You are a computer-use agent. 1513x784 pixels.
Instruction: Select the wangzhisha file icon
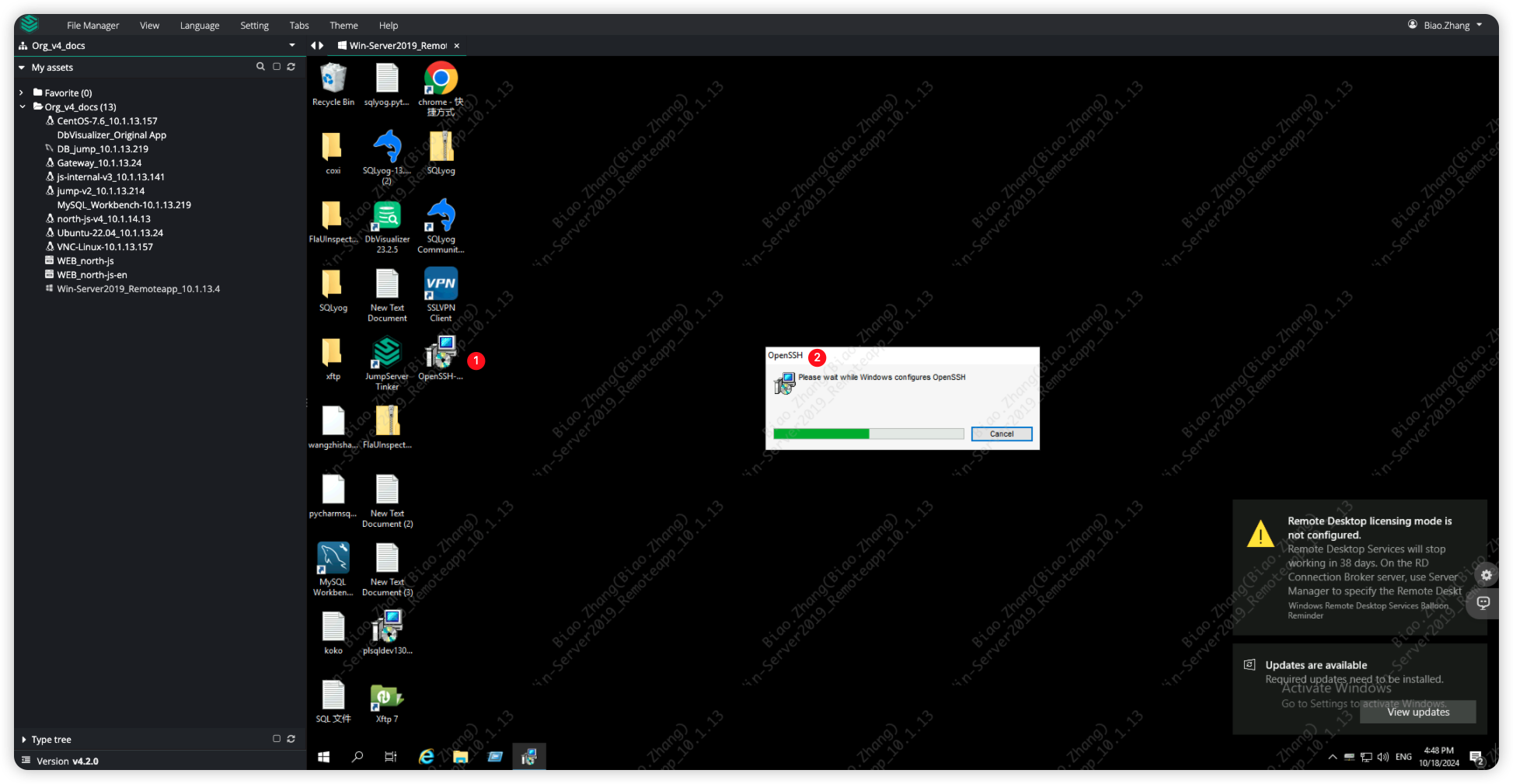pyautogui.click(x=333, y=427)
